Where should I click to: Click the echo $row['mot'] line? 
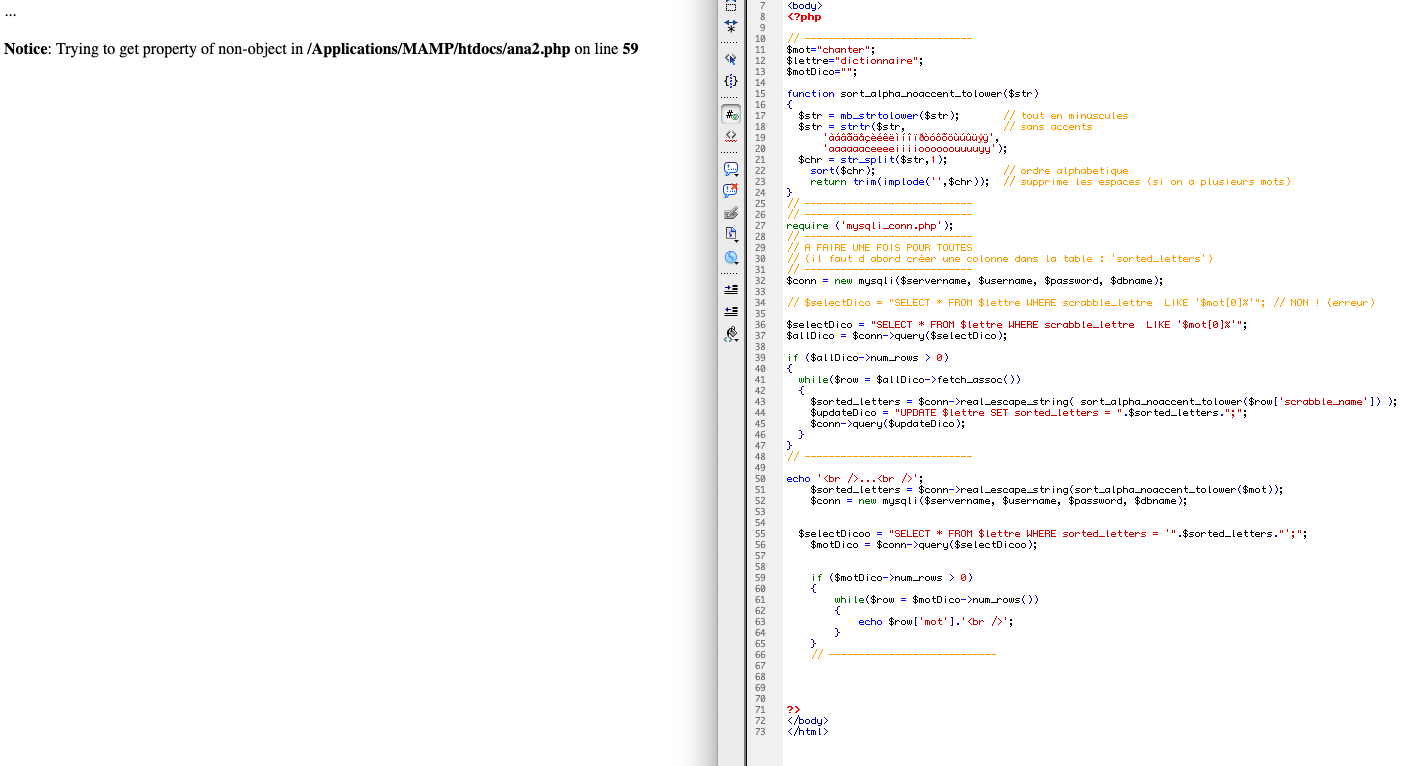click(936, 622)
